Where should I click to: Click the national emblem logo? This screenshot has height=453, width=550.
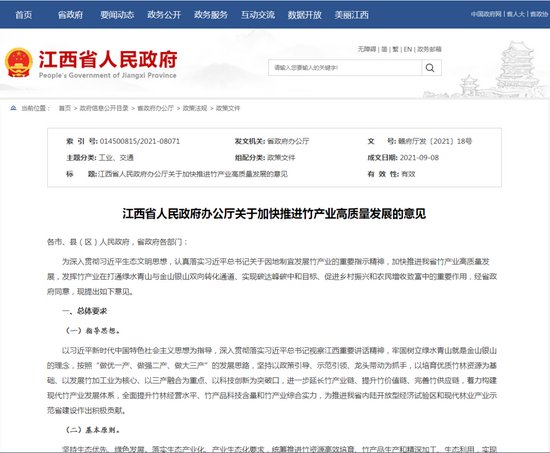[19, 62]
